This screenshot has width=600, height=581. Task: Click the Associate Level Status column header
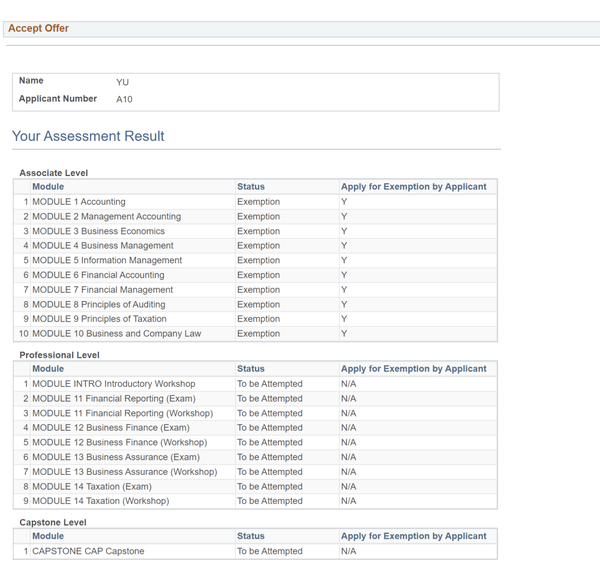tap(251, 187)
